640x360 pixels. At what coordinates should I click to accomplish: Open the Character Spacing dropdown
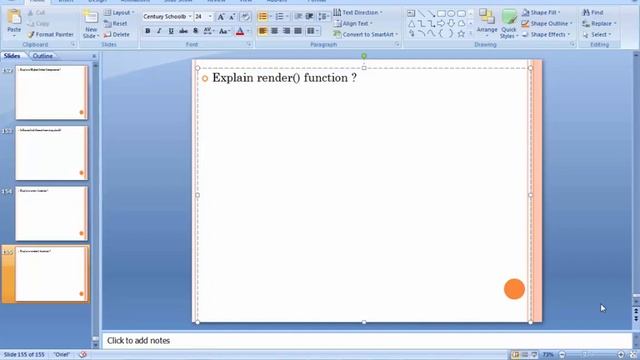point(208,31)
